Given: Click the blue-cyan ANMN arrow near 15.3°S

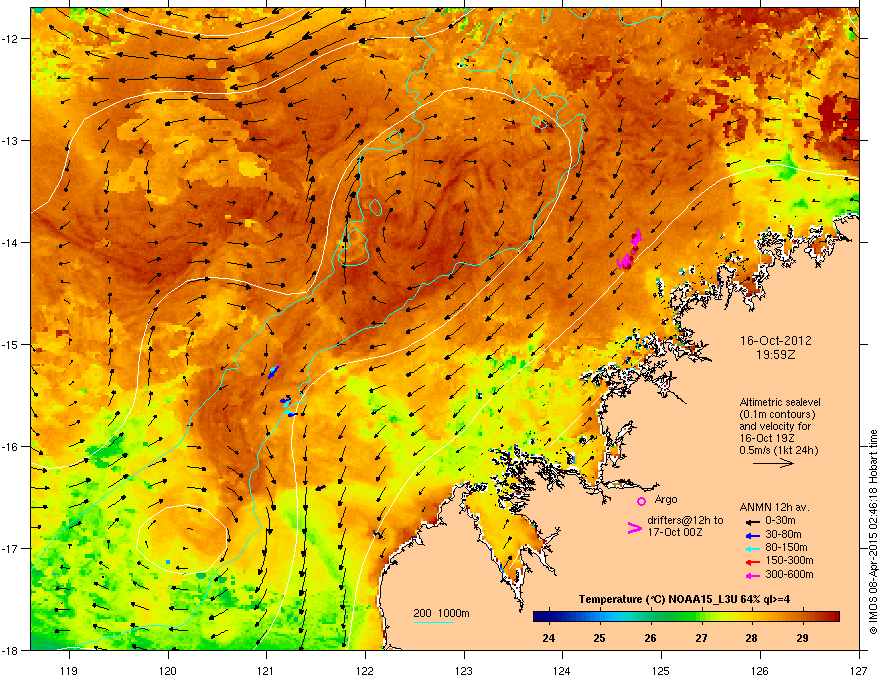Looking at the screenshot, I should [x=274, y=371].
